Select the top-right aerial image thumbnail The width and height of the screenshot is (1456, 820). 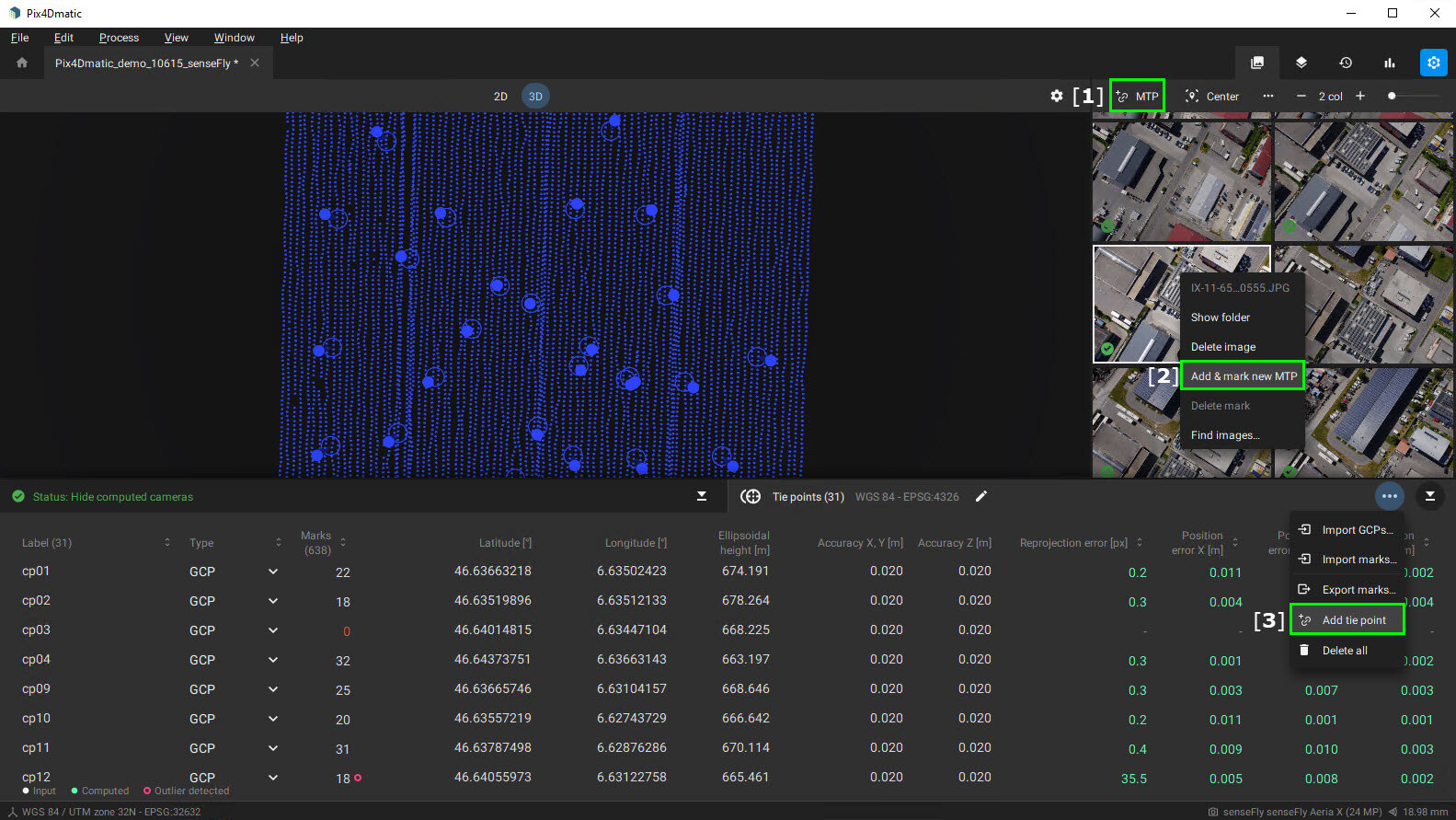[1363, 179]
